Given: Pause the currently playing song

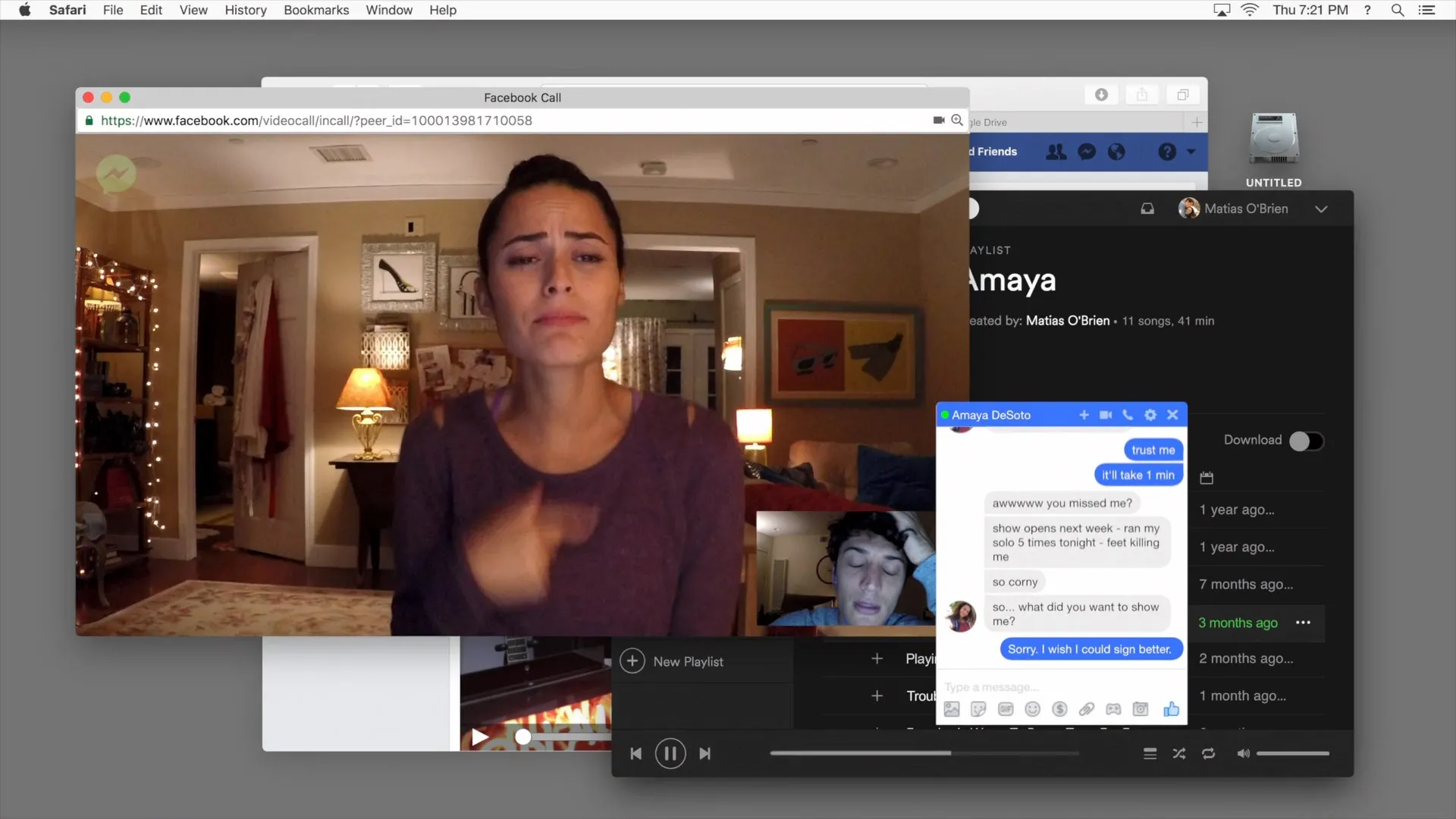Looking at the screenshot, I should 670,753.
